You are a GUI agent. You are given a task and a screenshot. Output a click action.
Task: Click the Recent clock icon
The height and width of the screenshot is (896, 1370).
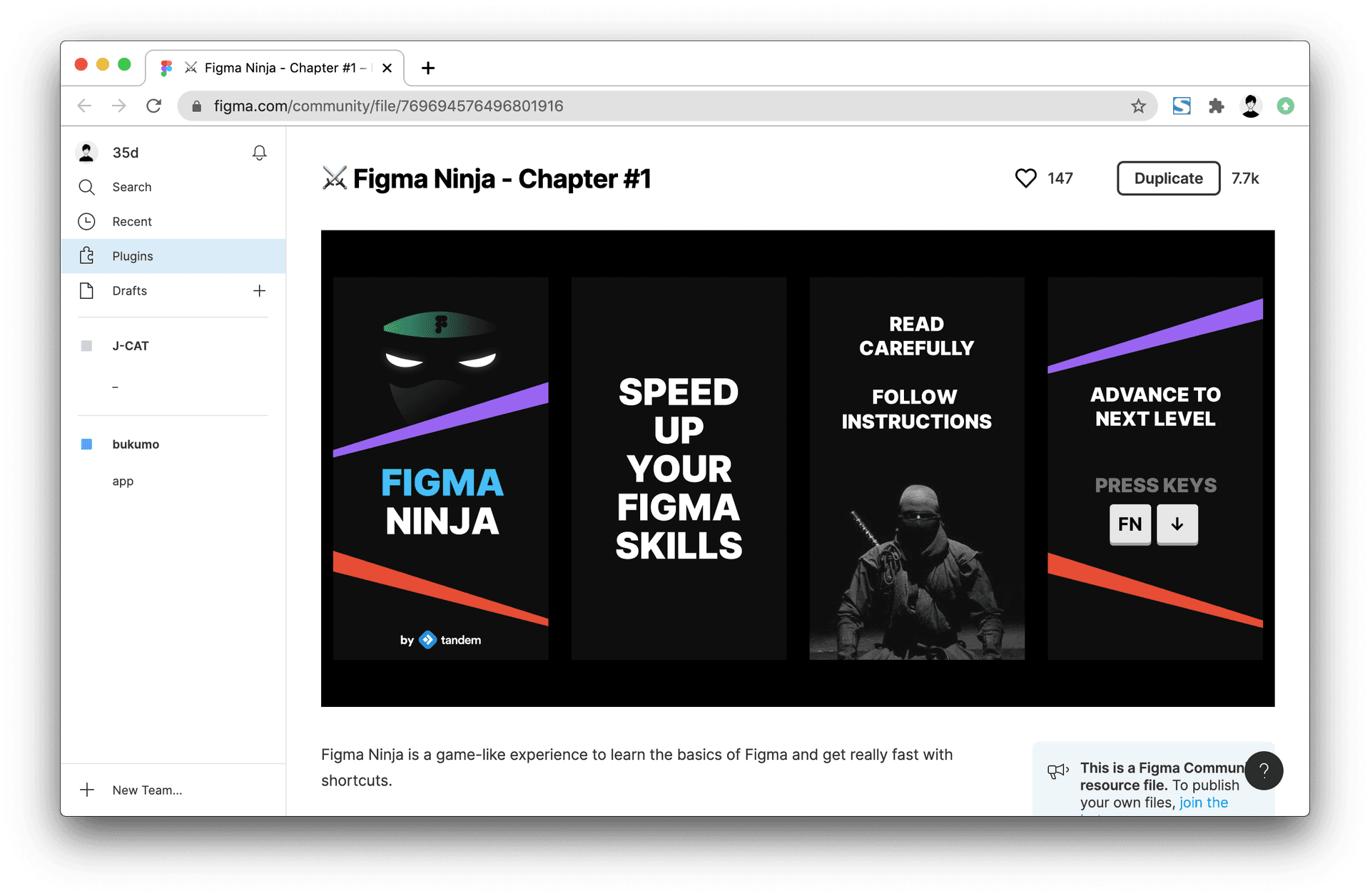(x=86, y=222)
